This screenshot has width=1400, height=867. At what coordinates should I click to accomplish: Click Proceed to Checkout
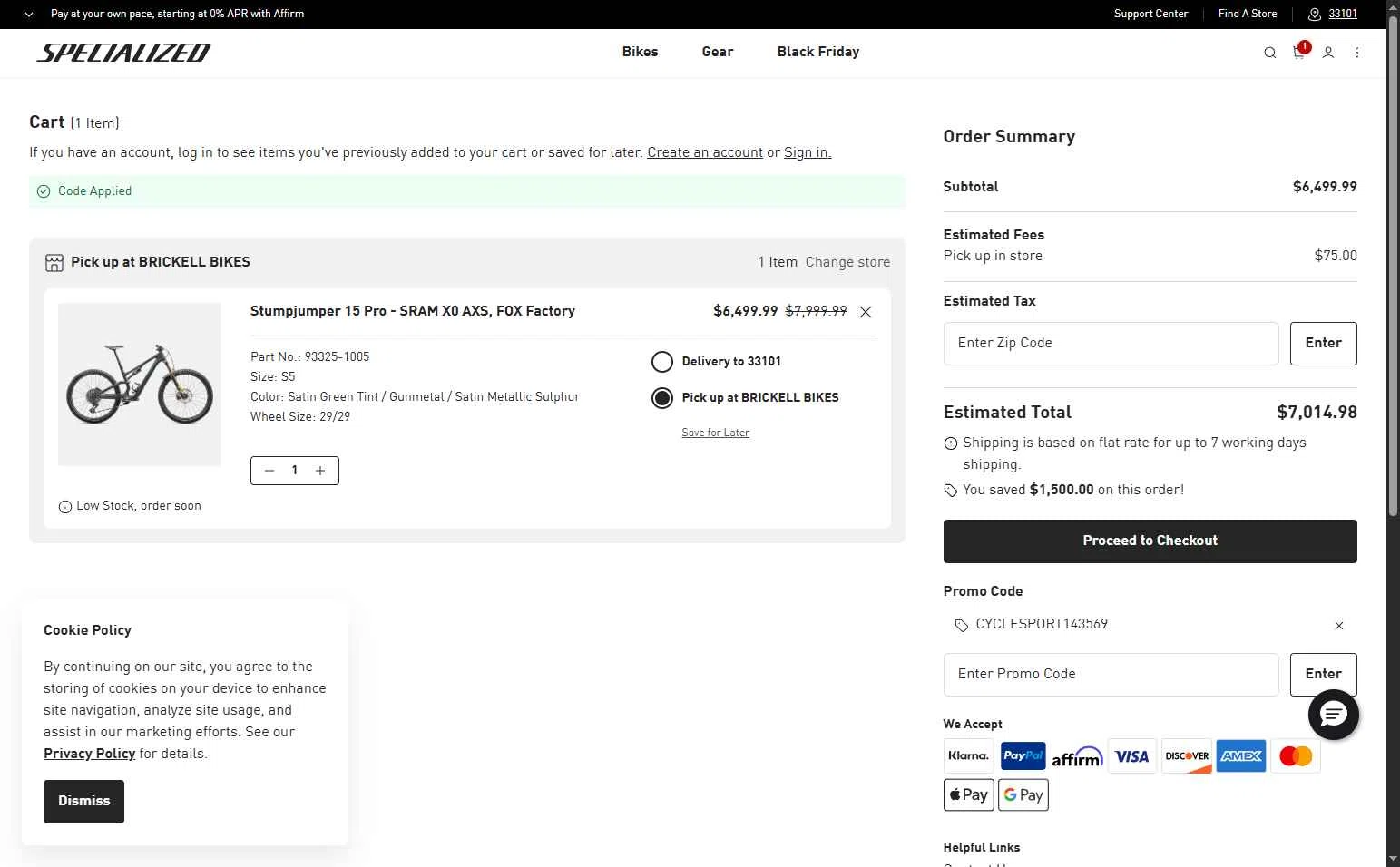pyautogui.click(x=1150, y=541)
